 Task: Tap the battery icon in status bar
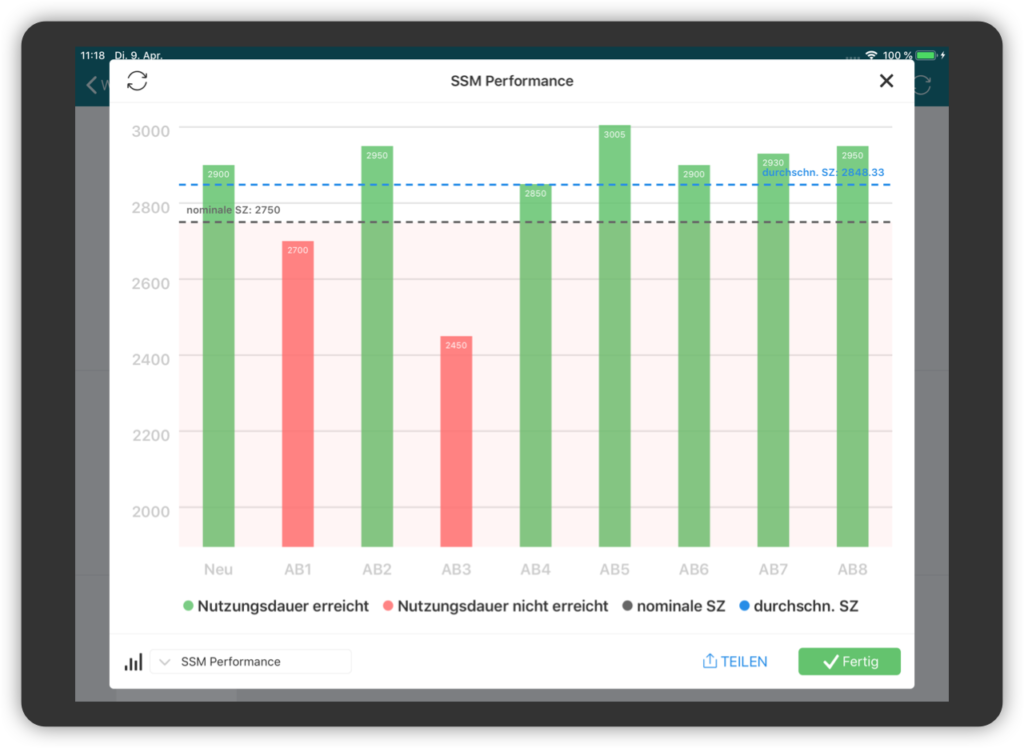926,55
